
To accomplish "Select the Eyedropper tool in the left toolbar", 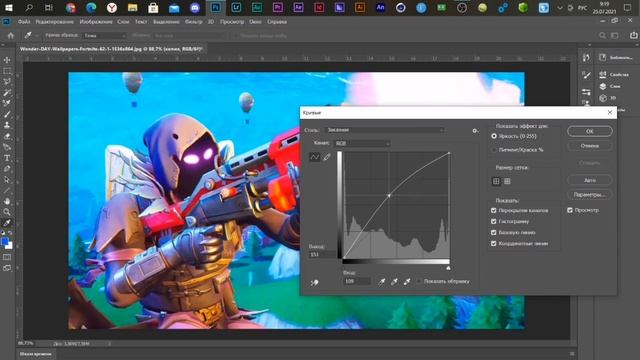I will (x=7, y=223).
